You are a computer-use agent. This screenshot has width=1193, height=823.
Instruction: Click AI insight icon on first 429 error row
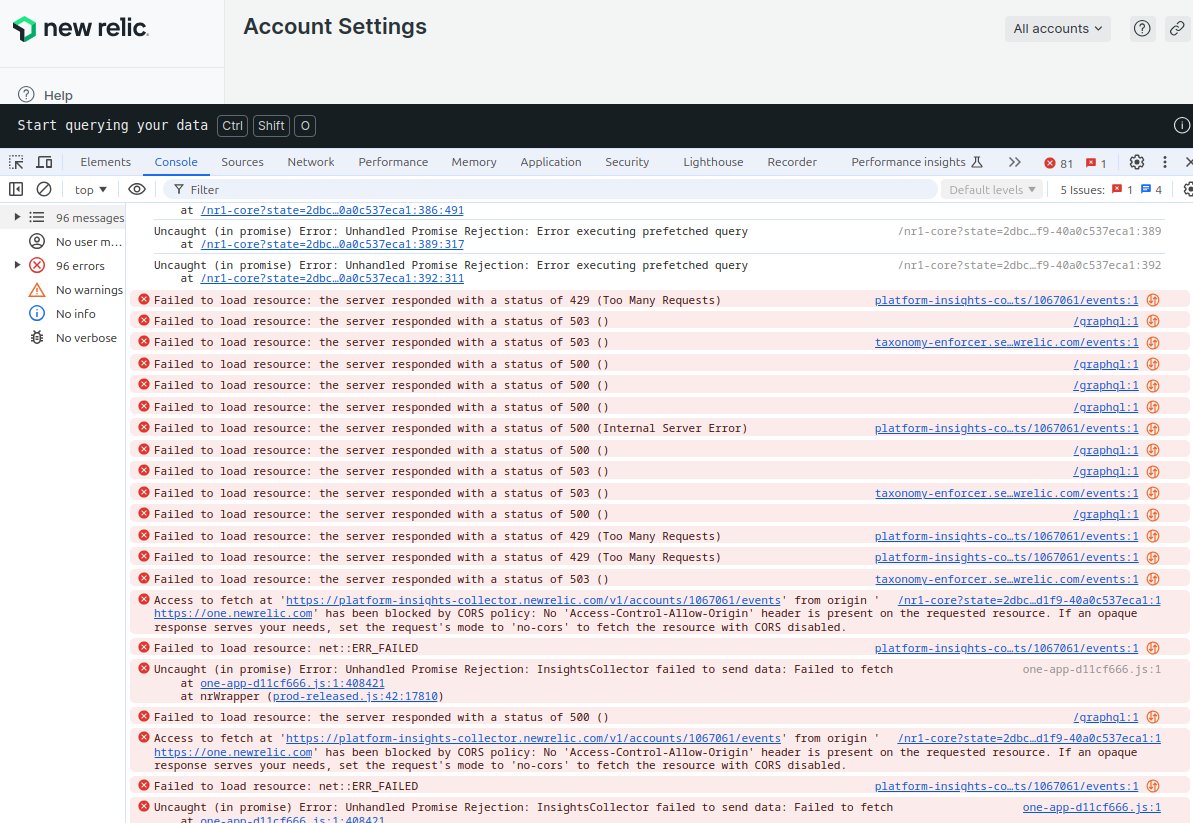[1153, 300]
